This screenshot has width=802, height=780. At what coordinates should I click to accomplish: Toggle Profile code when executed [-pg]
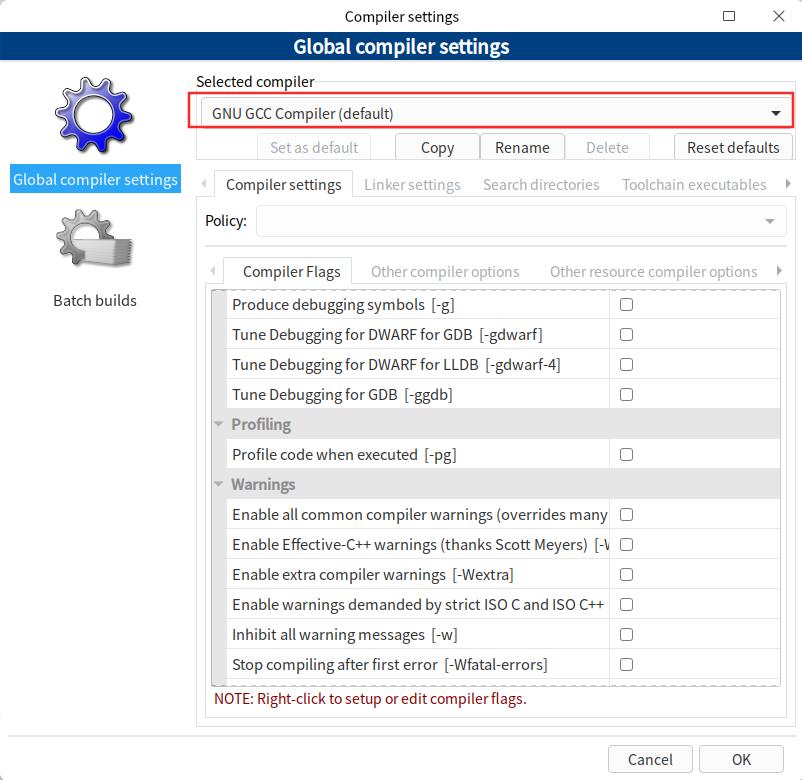click(x=626, y=455)
